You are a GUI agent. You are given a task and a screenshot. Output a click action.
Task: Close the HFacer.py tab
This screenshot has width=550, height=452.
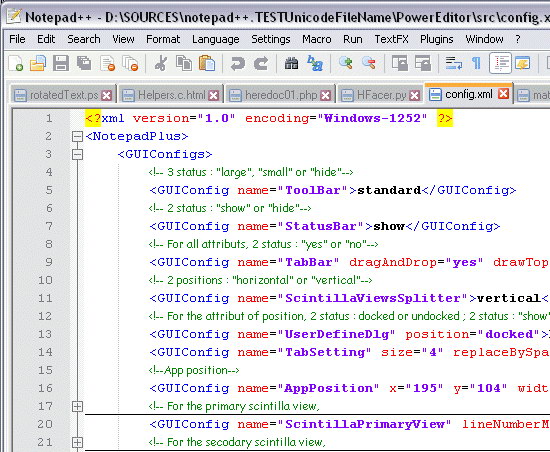(415, 95)
